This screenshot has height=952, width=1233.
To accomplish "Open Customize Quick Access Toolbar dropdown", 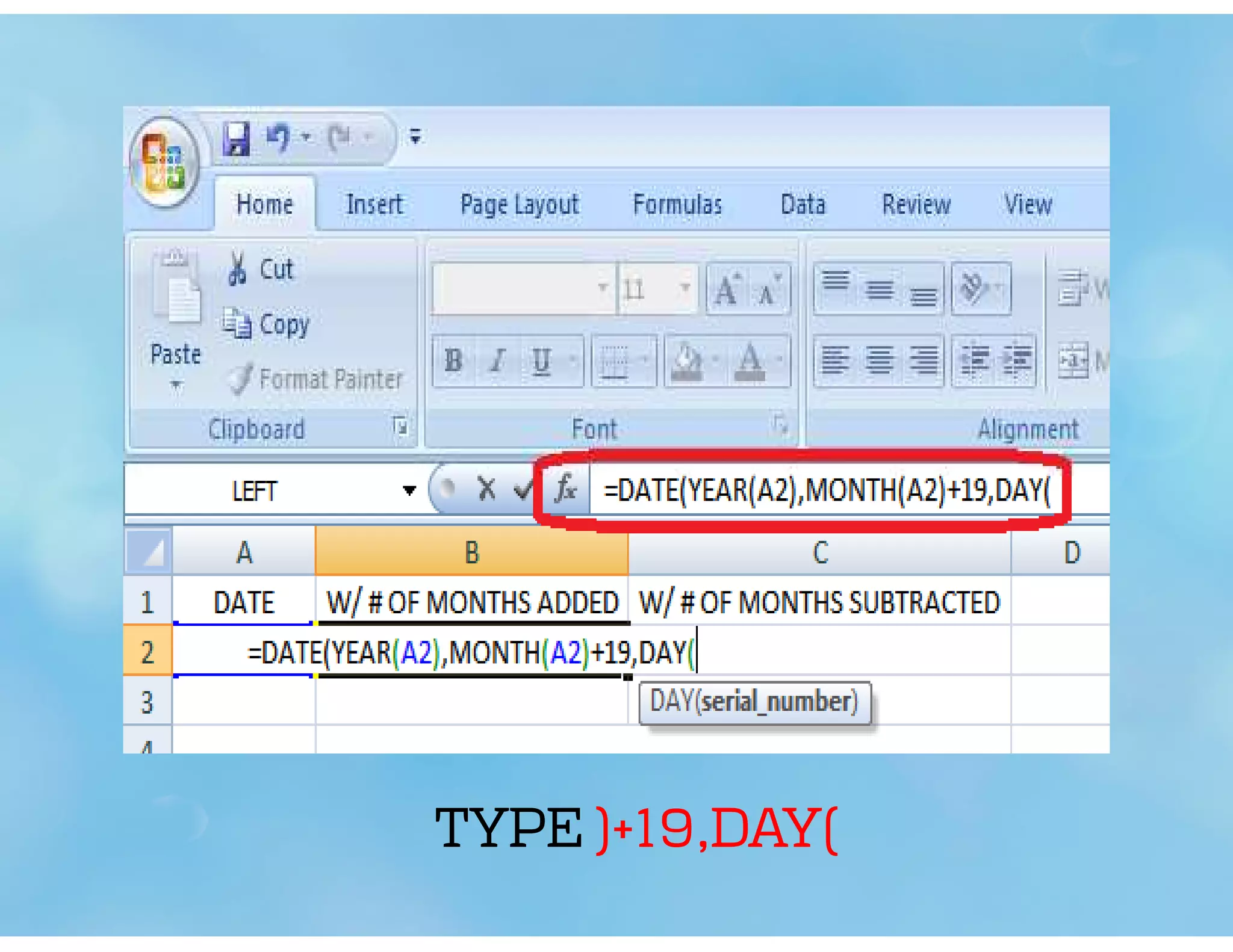I will click(x=415, y=137).
